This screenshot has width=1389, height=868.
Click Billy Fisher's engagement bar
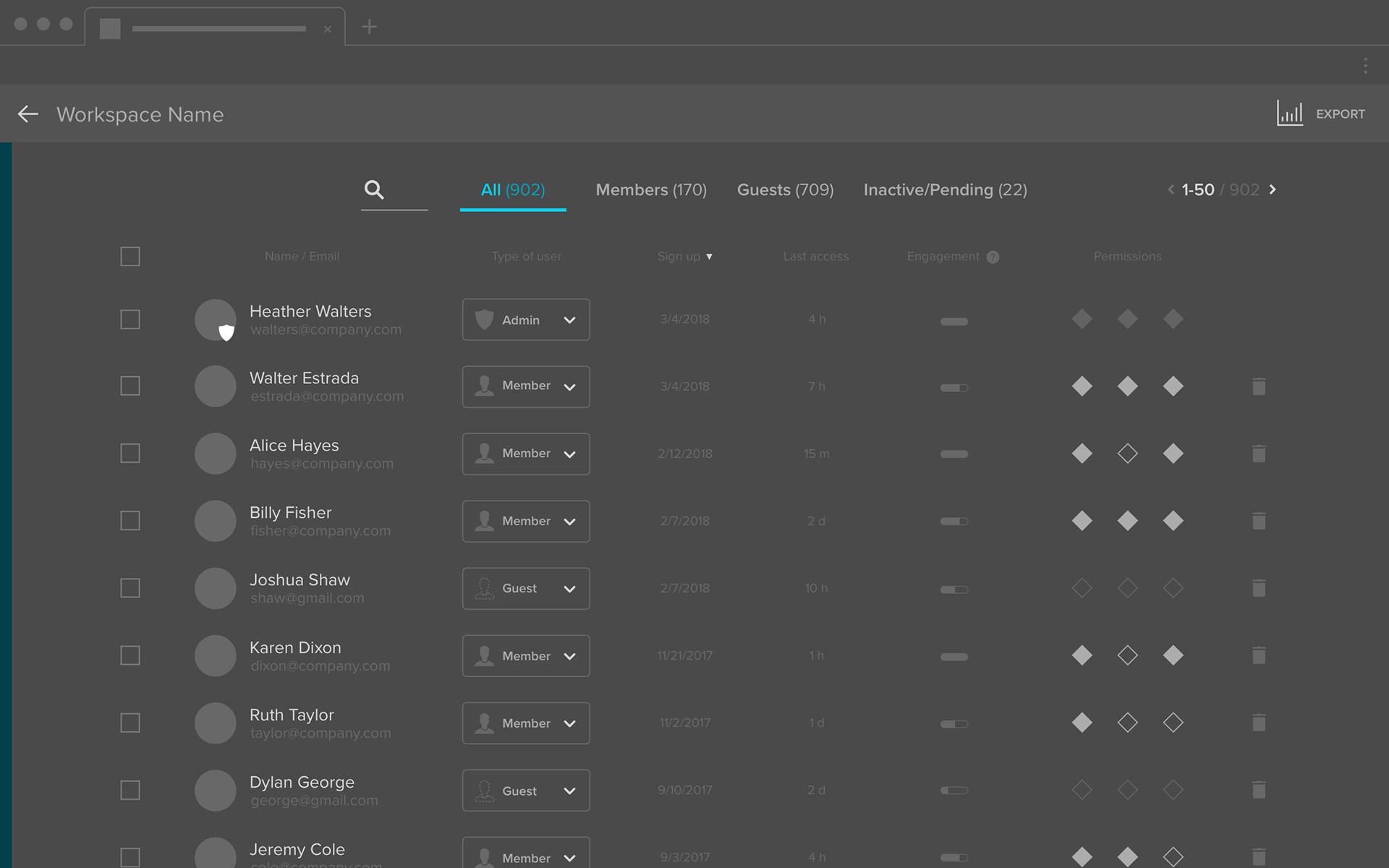[x=953, y=521]
